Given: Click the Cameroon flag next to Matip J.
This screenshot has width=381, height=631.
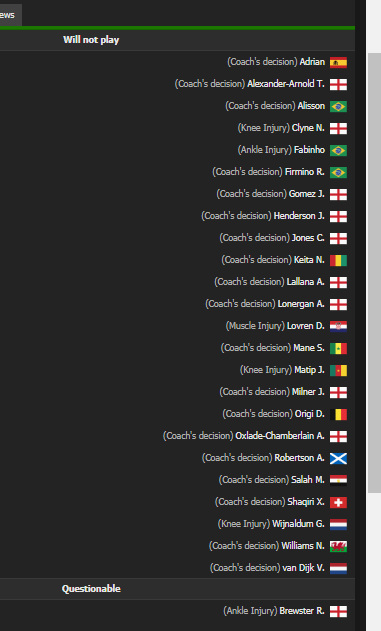Looking at the screenshot, I should click(338, 370).
